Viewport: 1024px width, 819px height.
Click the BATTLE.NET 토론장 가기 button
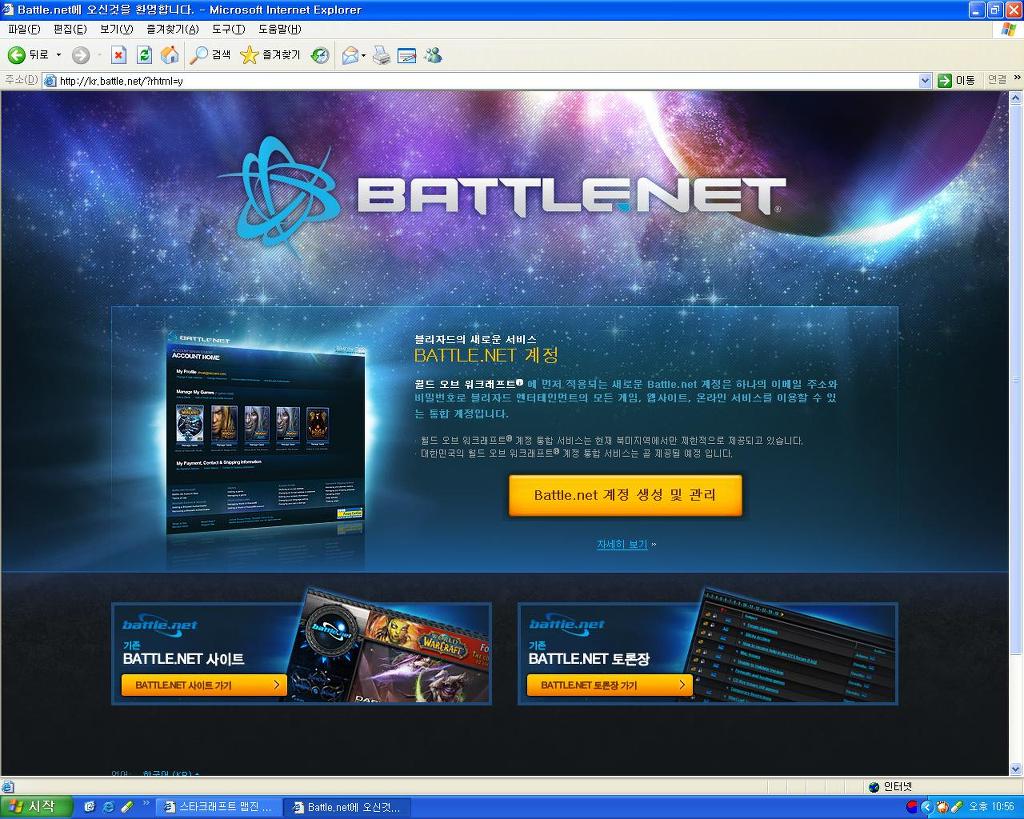[609, 685]
